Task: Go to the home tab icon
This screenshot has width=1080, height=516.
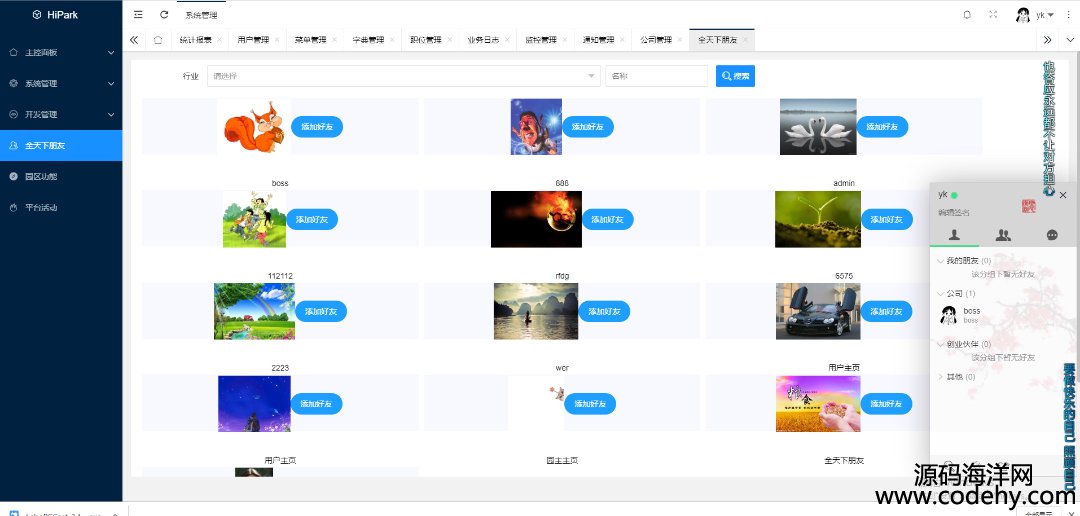Action: coord(158,40)
